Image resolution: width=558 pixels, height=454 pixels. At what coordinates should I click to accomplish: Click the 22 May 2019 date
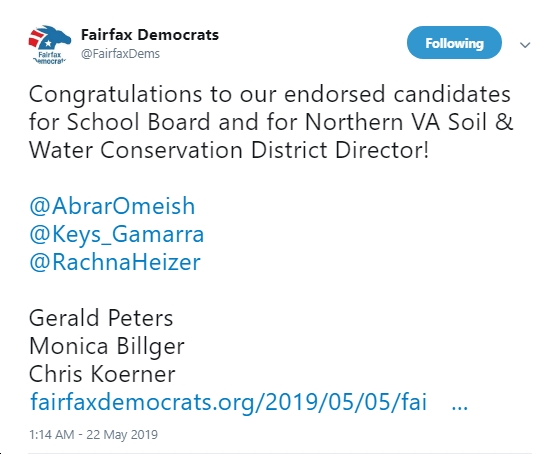[122, 434]
